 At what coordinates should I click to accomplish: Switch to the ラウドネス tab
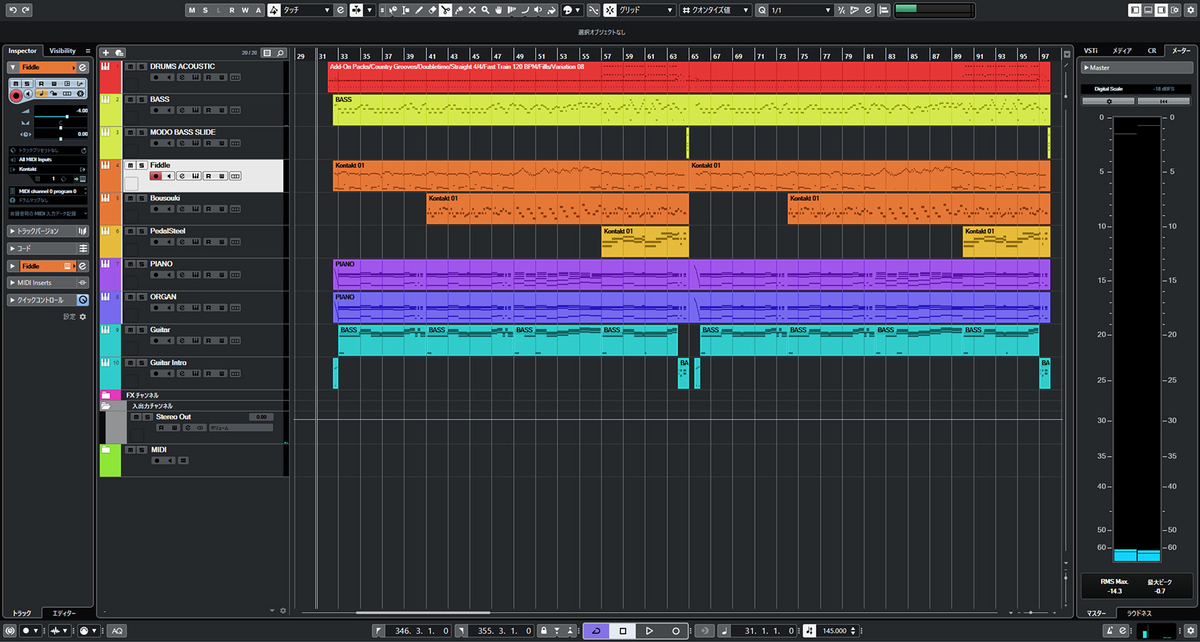pyautogui.click(x=1139, y=612)
